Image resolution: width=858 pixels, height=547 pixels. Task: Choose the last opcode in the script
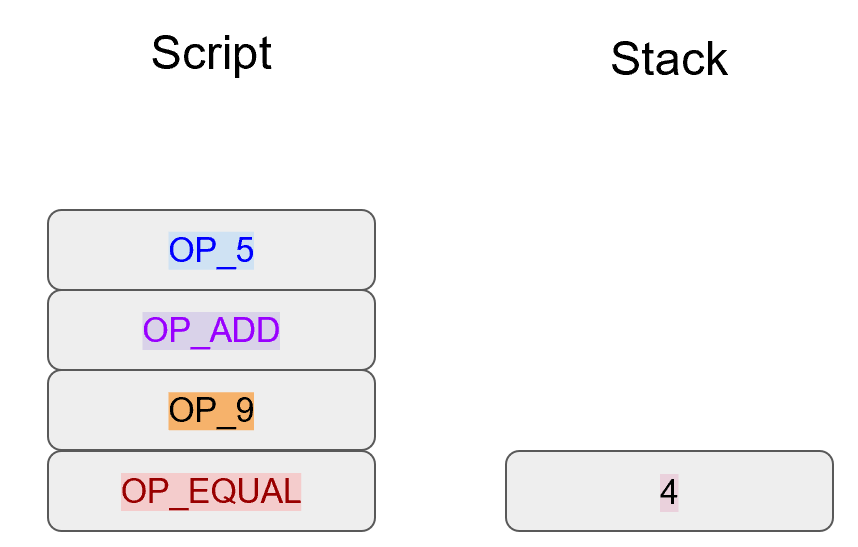[211, 491]
